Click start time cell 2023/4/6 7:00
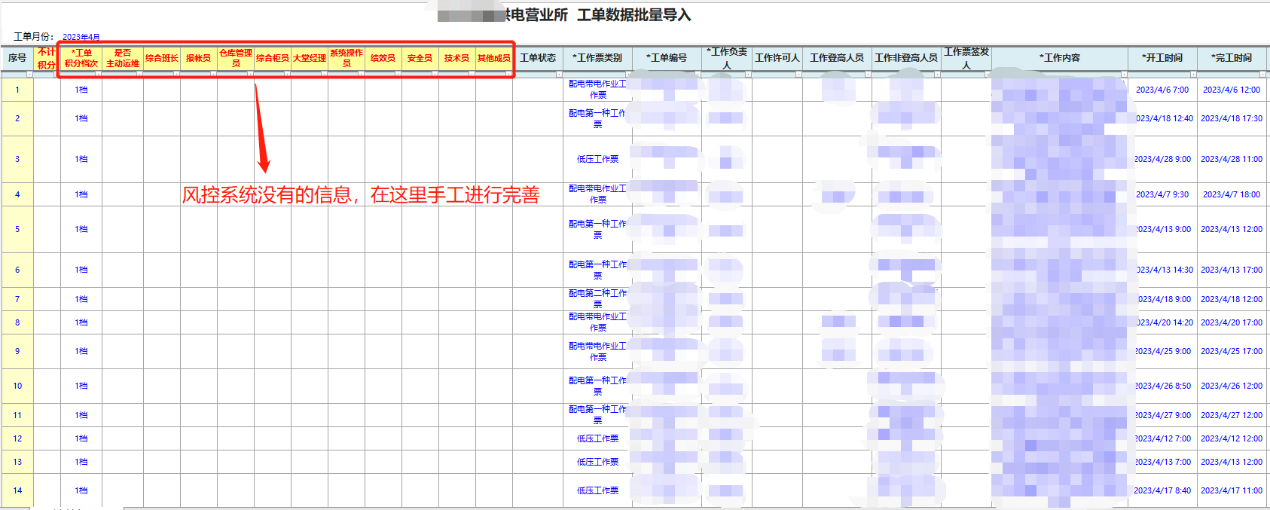1270x510 pixels. (1161, 90)
